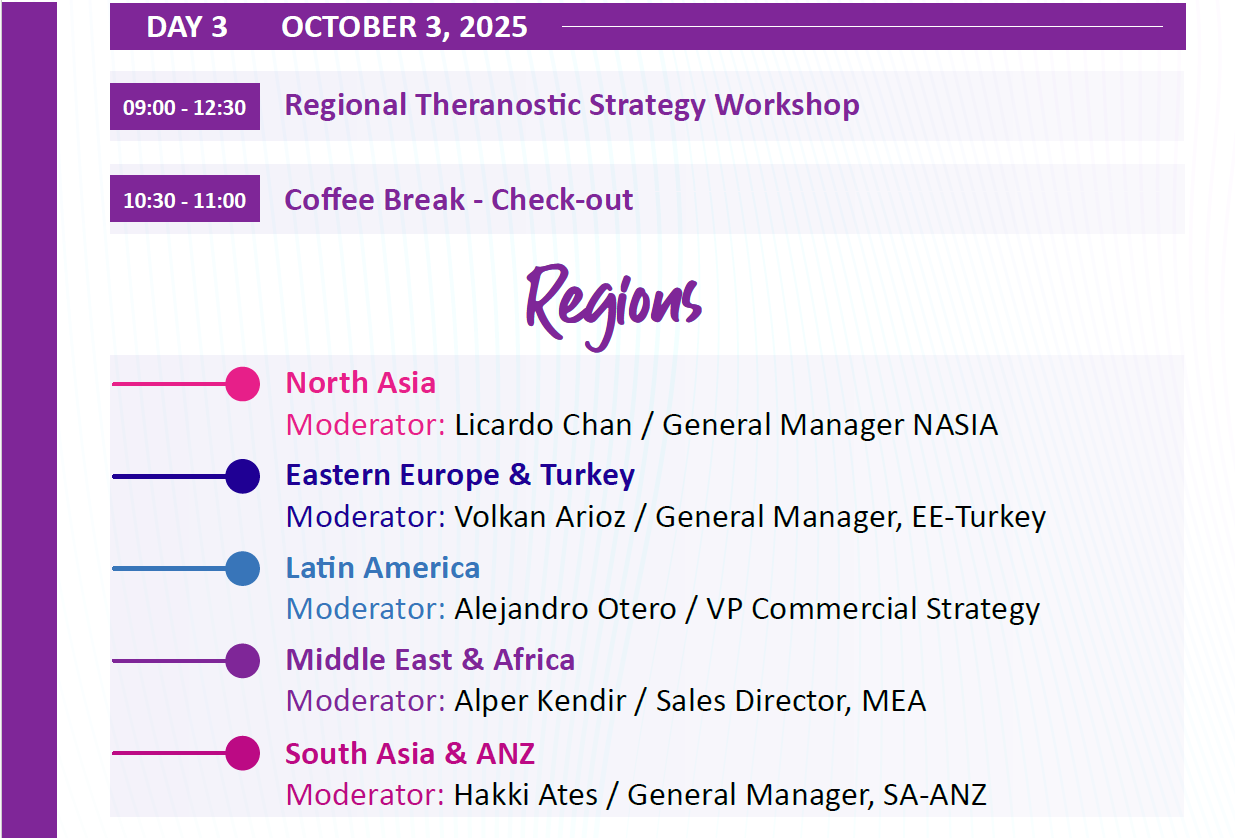Viewport: 1235px width, 838px height.
Task: Click the October 3, 2025 date heading
Action: tap(404, 27)
